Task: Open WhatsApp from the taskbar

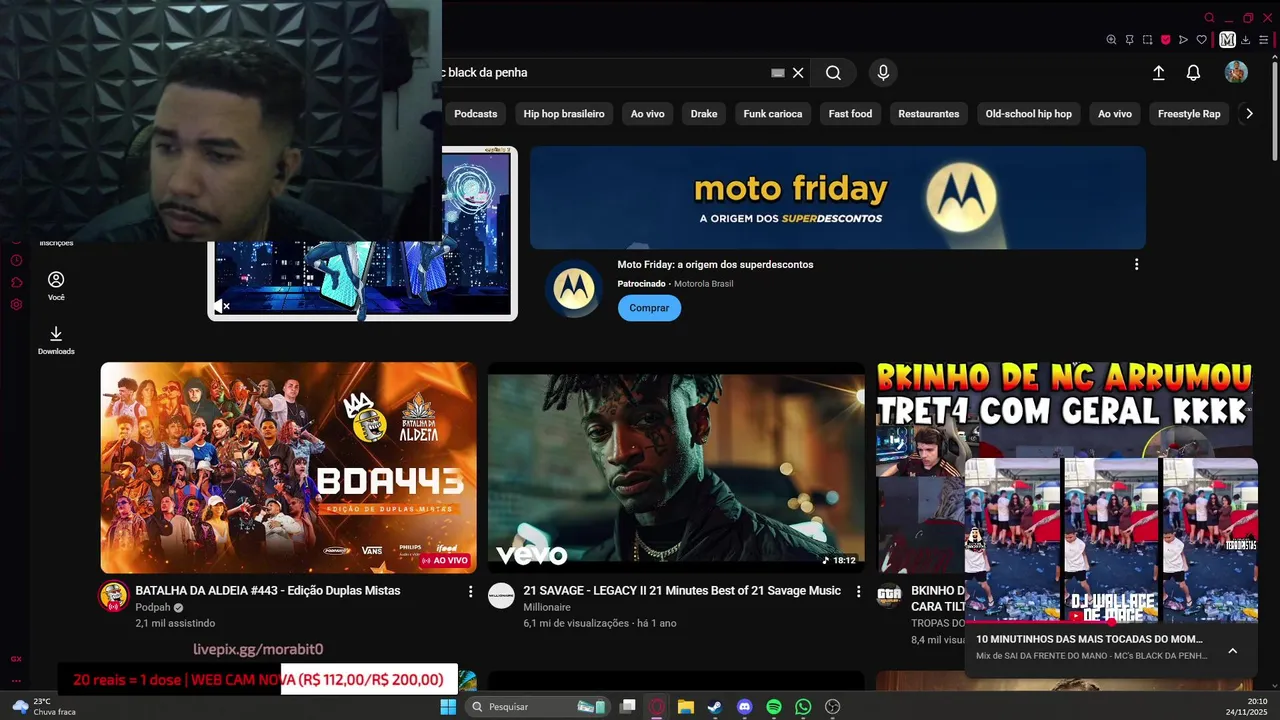Action: (803, 707)
